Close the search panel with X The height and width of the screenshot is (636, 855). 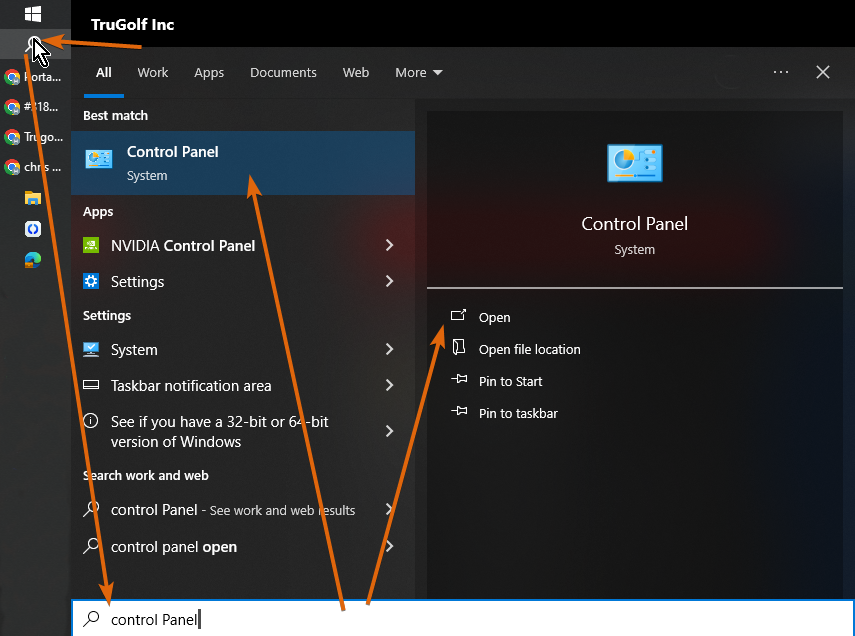pyautogui.click(x=823, y=72)
